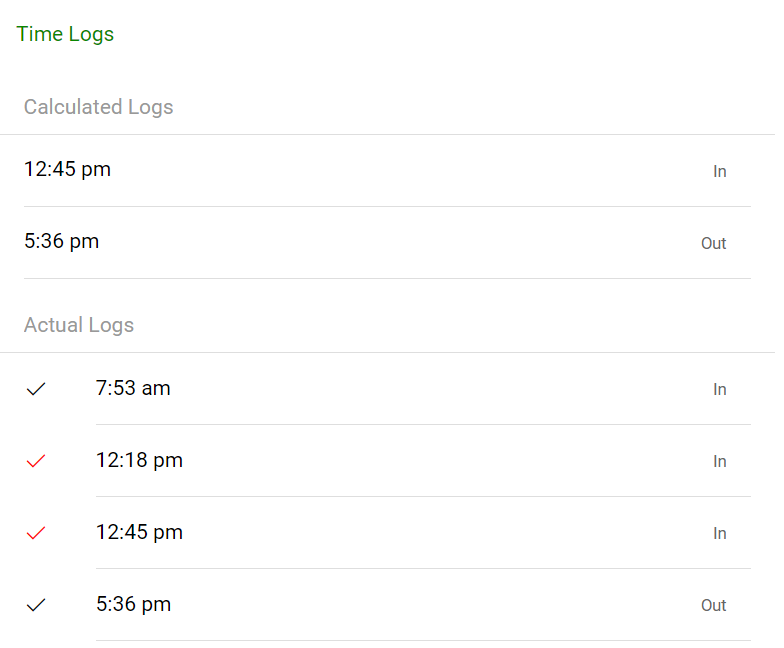
Task: Select the 12:45 pm time under Actual Logs
Action: (139, 532)
